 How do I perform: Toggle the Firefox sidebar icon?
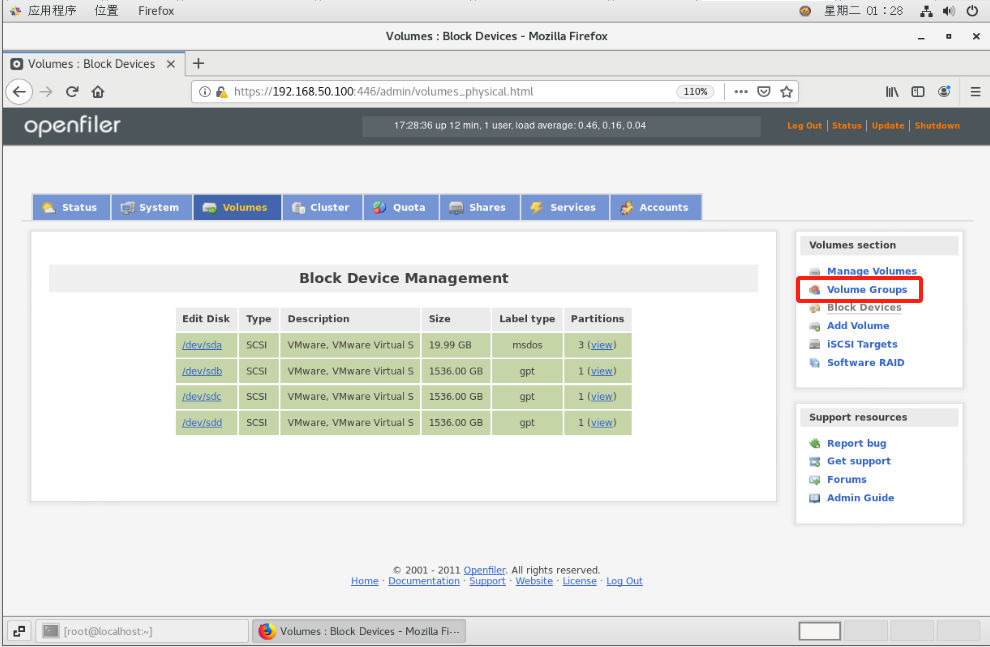click(917, 92)
